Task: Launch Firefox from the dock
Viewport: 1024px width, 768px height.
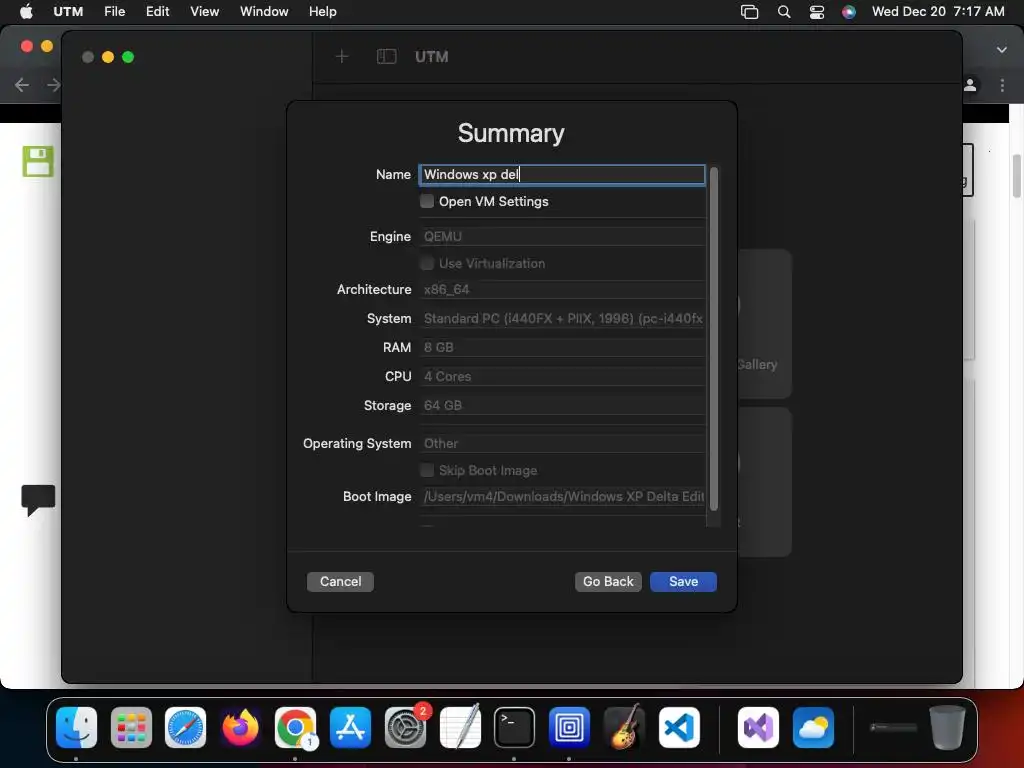Action: (240, 727)
